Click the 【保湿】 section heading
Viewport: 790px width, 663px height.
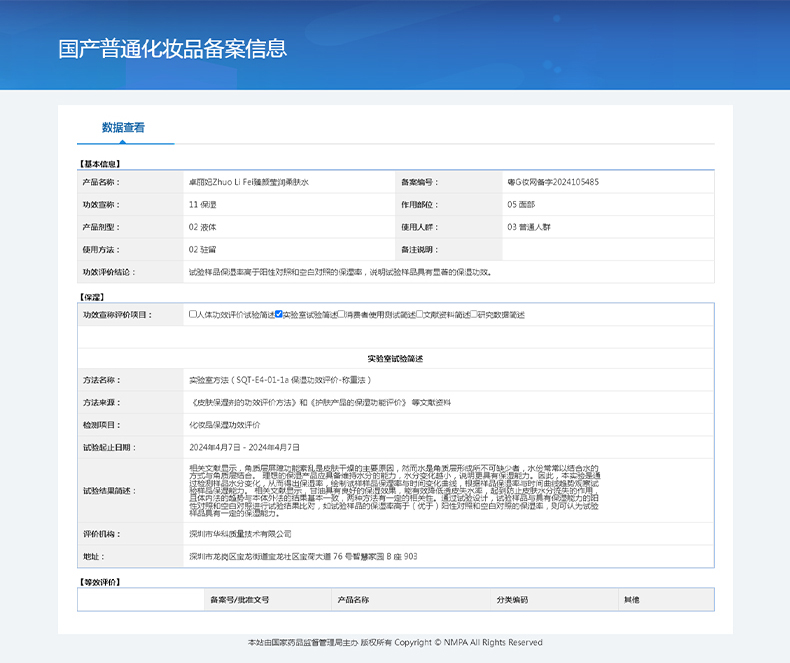pos(91,297)
